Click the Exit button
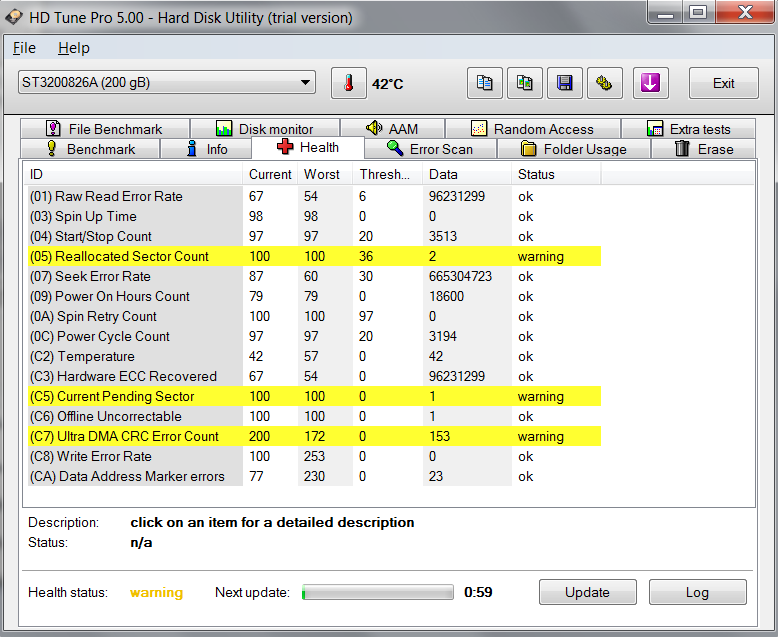The image size is (778, 637). tap(723, 83)
